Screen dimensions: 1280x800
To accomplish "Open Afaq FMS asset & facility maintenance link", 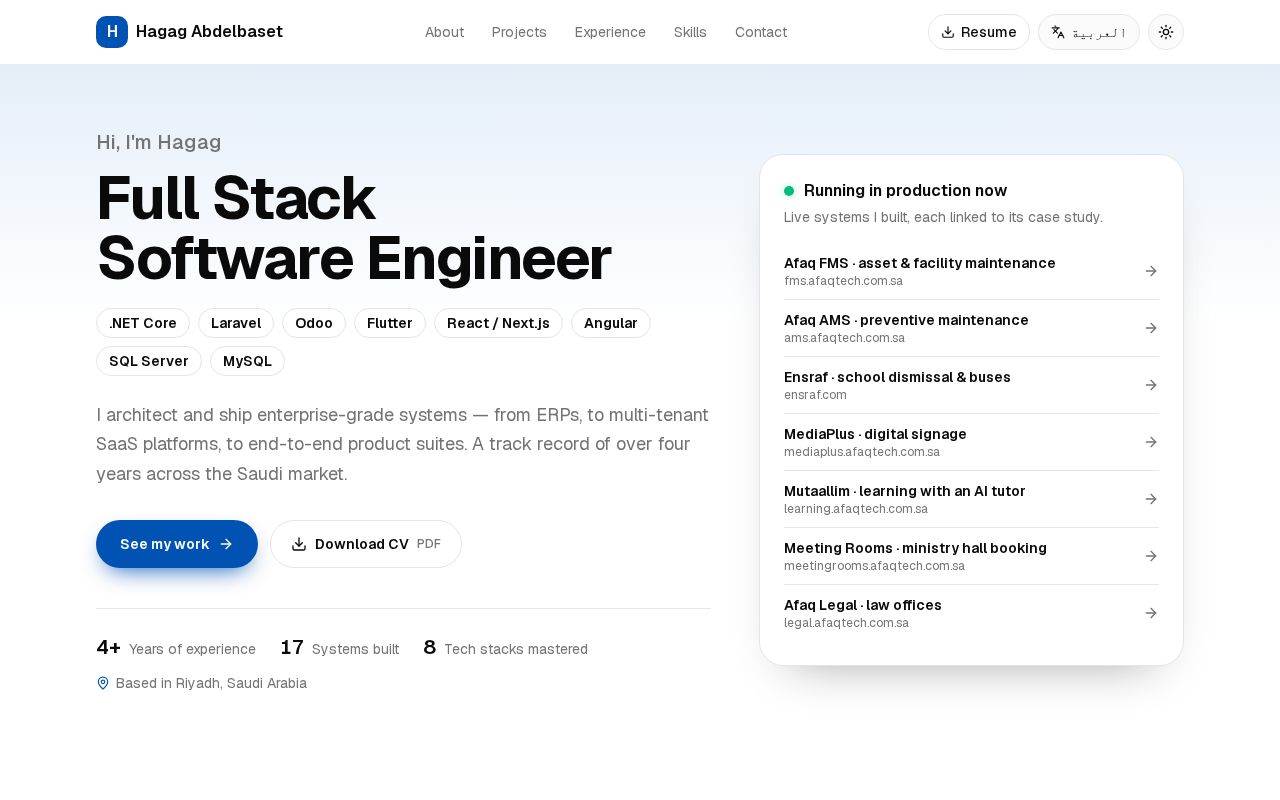I will (971, 271).
